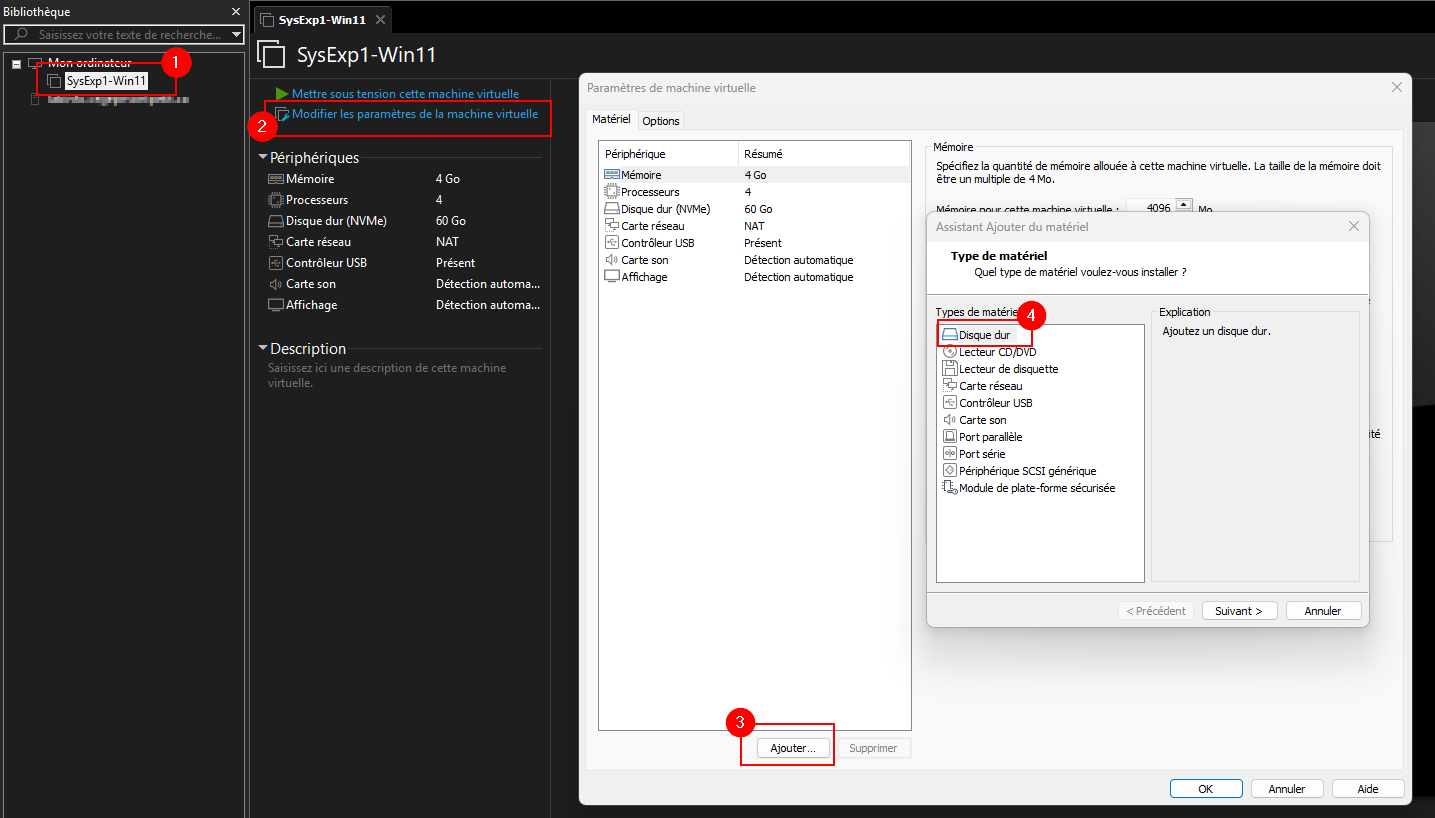Click the Carte réseau icon in the main Périphériques panel
This screenshot has width=1435, height=818.
click(276, 242)
